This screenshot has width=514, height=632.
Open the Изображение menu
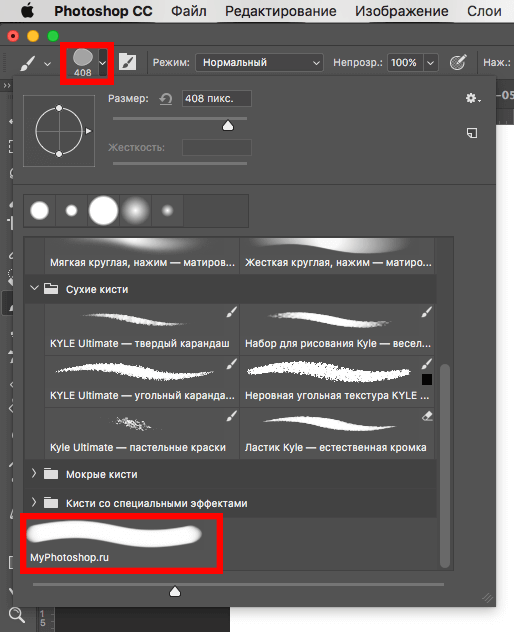pyautogui.click(x=402, y=11)
